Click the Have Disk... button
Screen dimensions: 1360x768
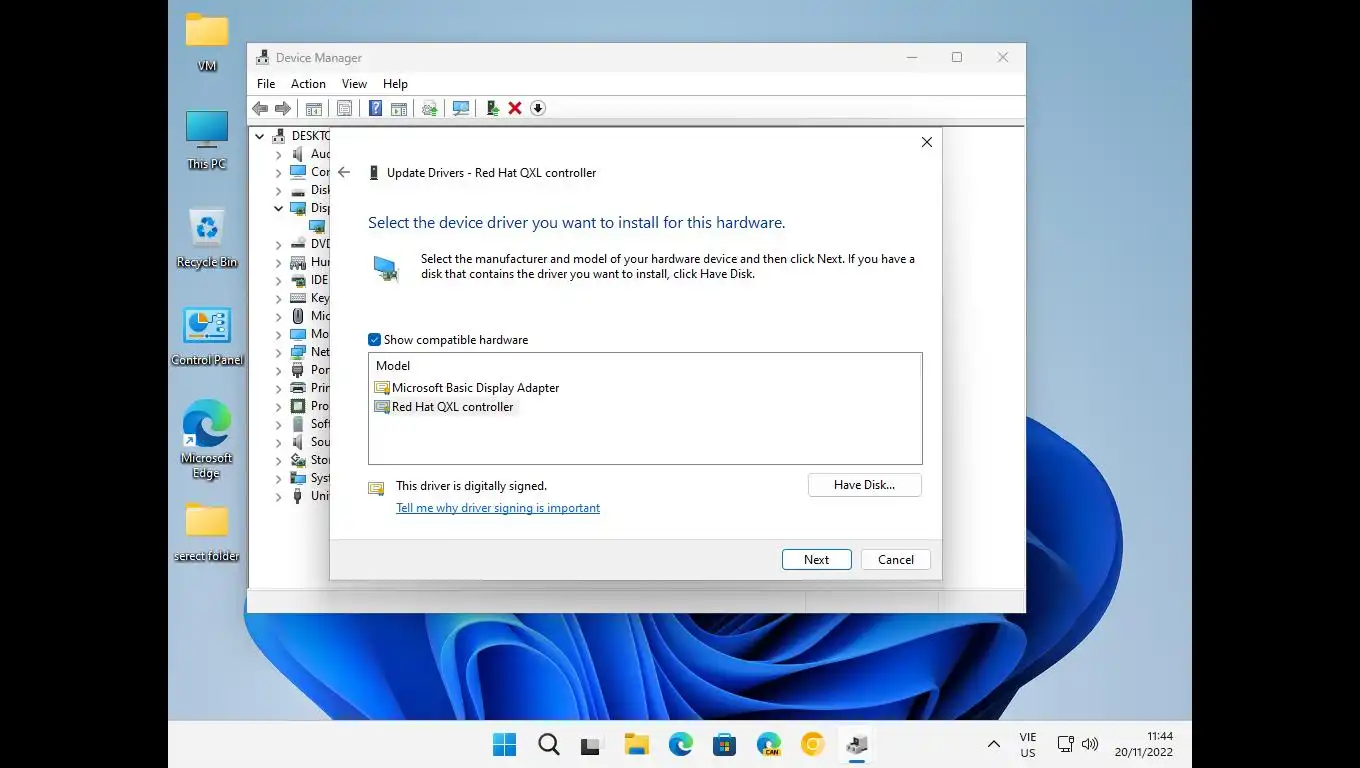click(865, 485)
